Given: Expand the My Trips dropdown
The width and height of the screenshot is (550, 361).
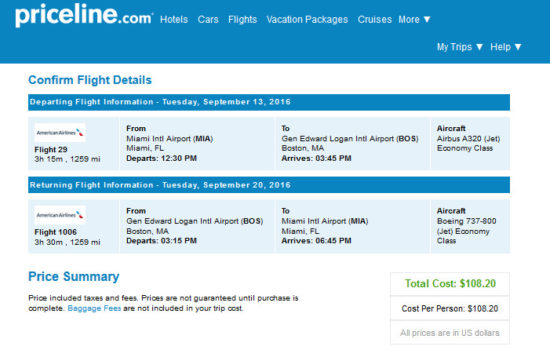Looking at the screenshot, I should click(x=460, y=47).
